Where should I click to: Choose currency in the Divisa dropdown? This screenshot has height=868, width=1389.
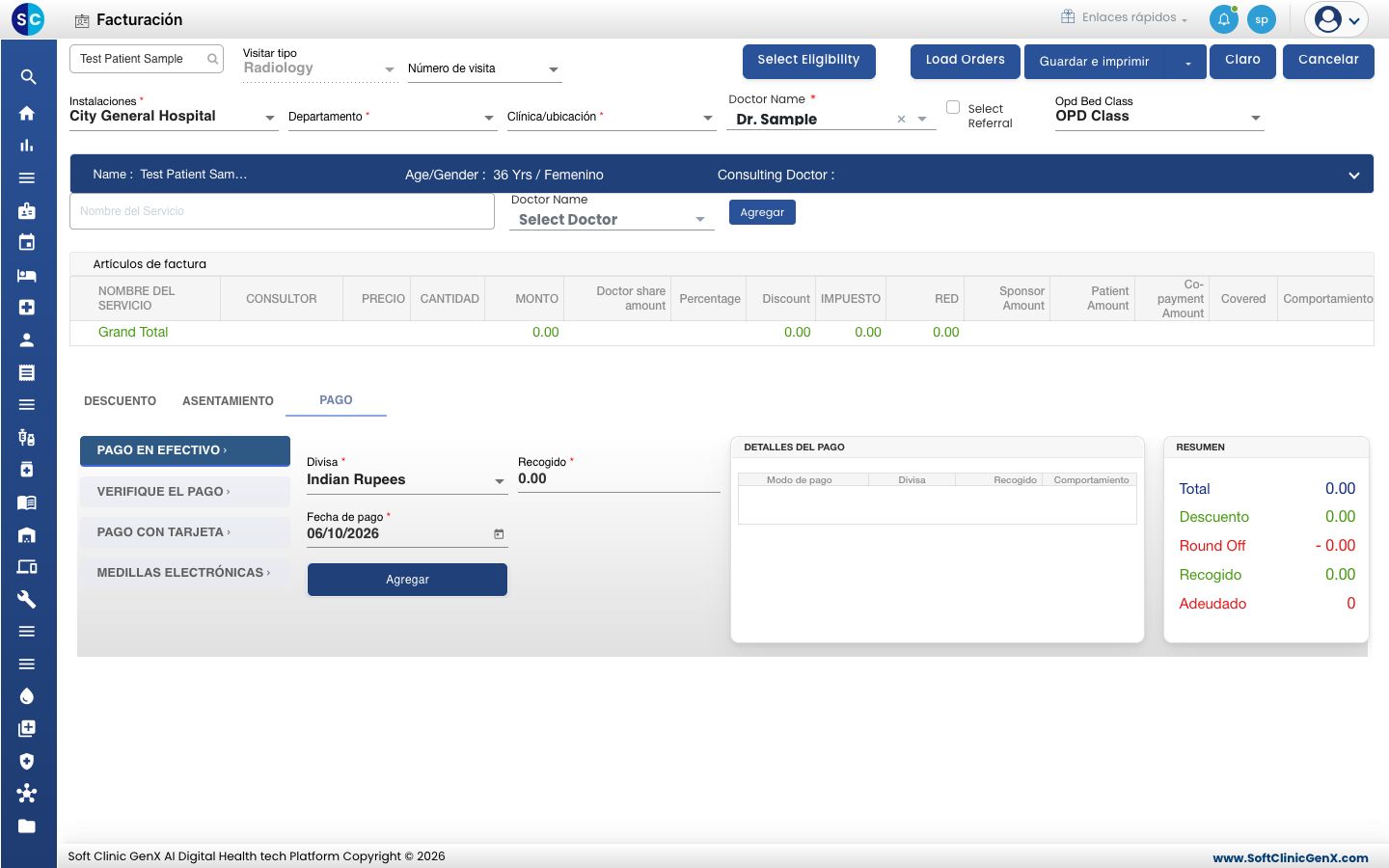406,480
